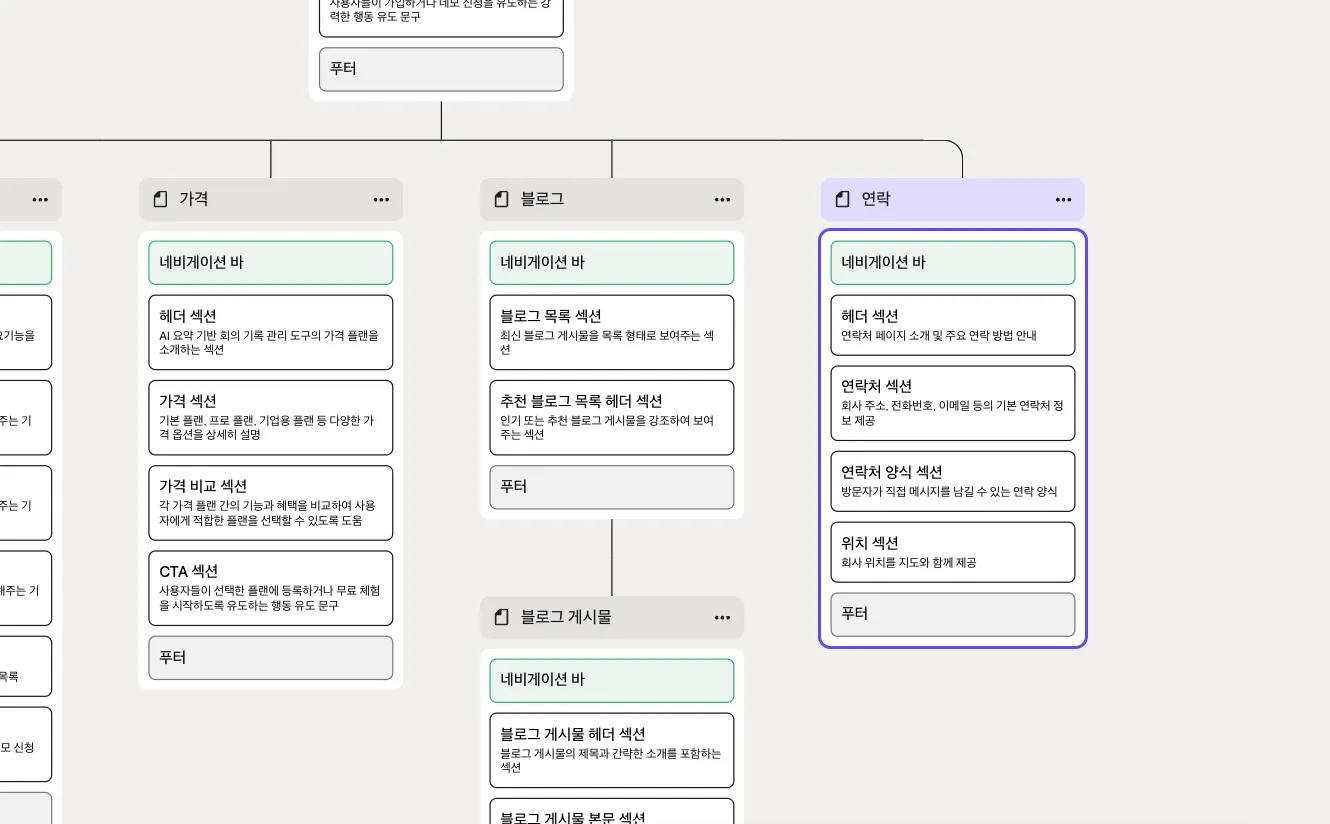Select the 블로그 게시물 헤더 섹션 card
This screenshot has width=1330, height=824.
tap(611, 750)
